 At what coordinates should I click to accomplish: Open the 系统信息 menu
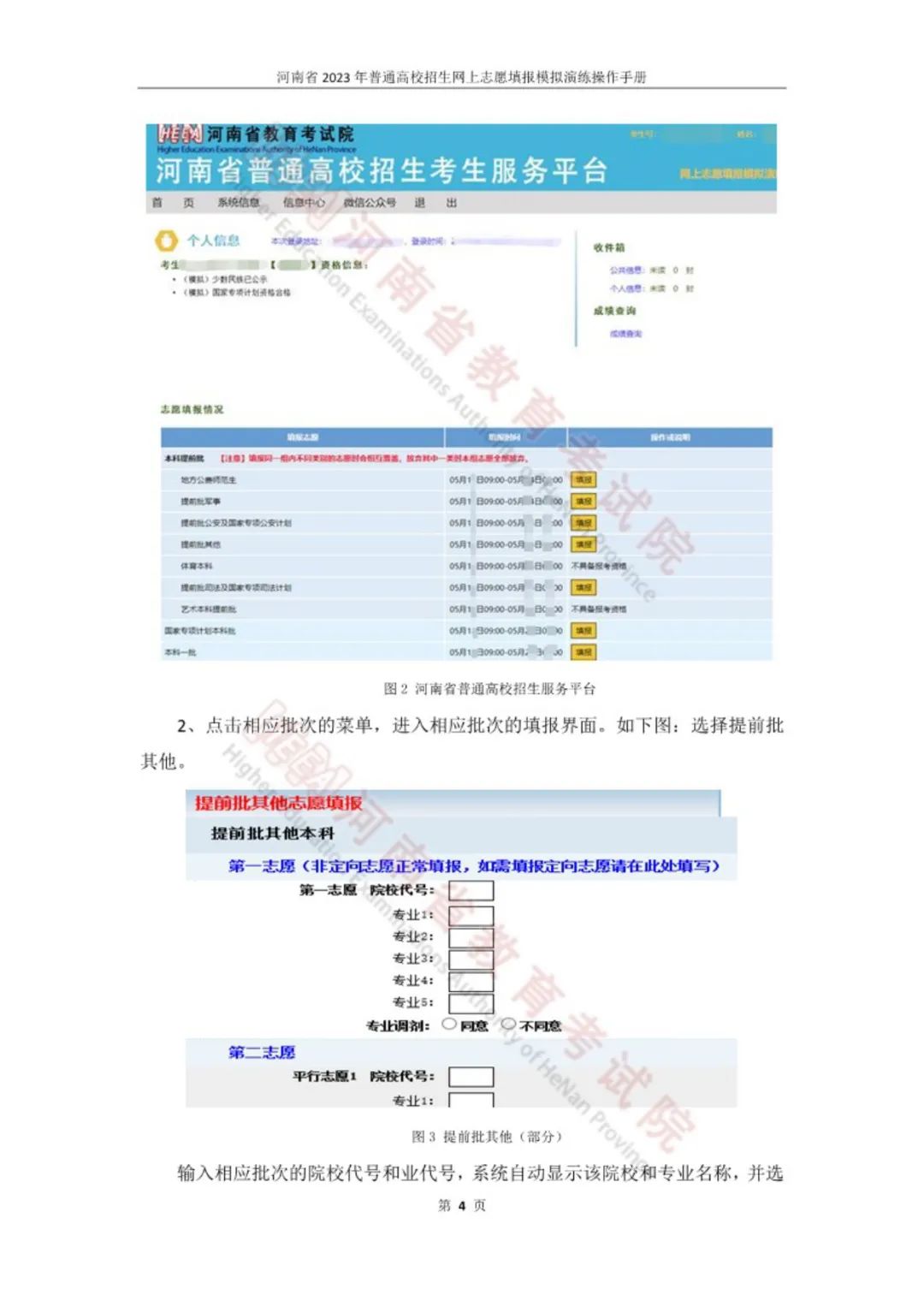click(x=238, y=203)
